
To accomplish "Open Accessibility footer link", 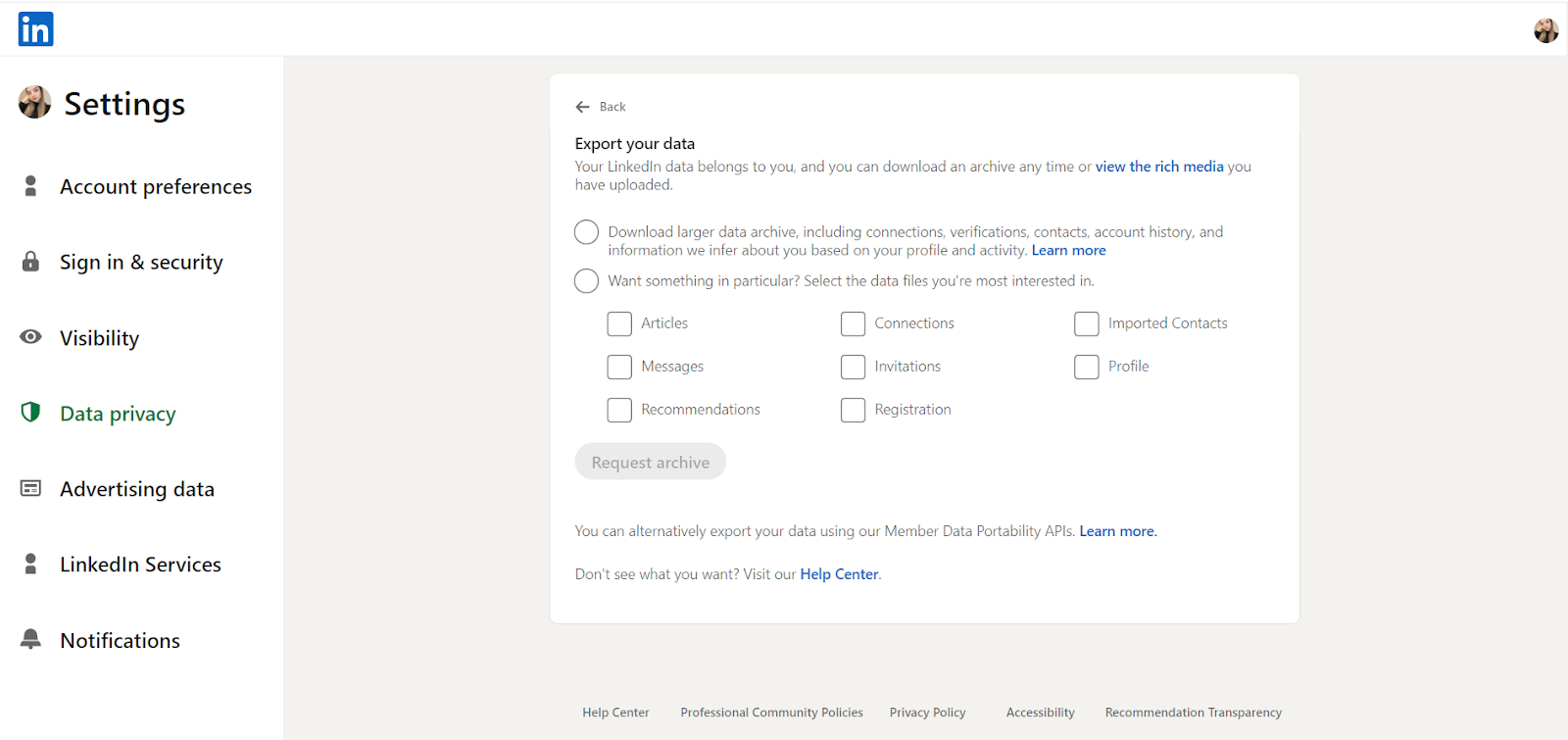I will click(1040, 713).
